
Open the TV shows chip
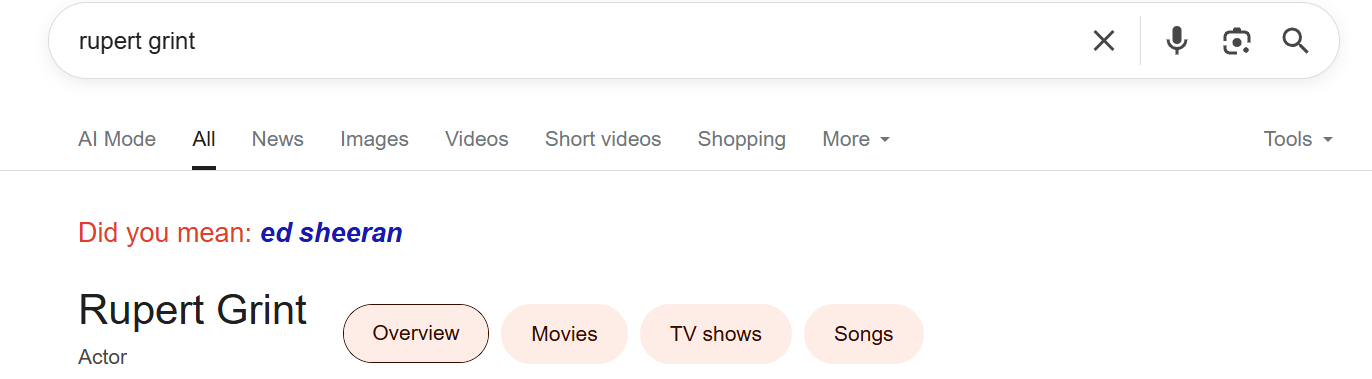point(716,334)
